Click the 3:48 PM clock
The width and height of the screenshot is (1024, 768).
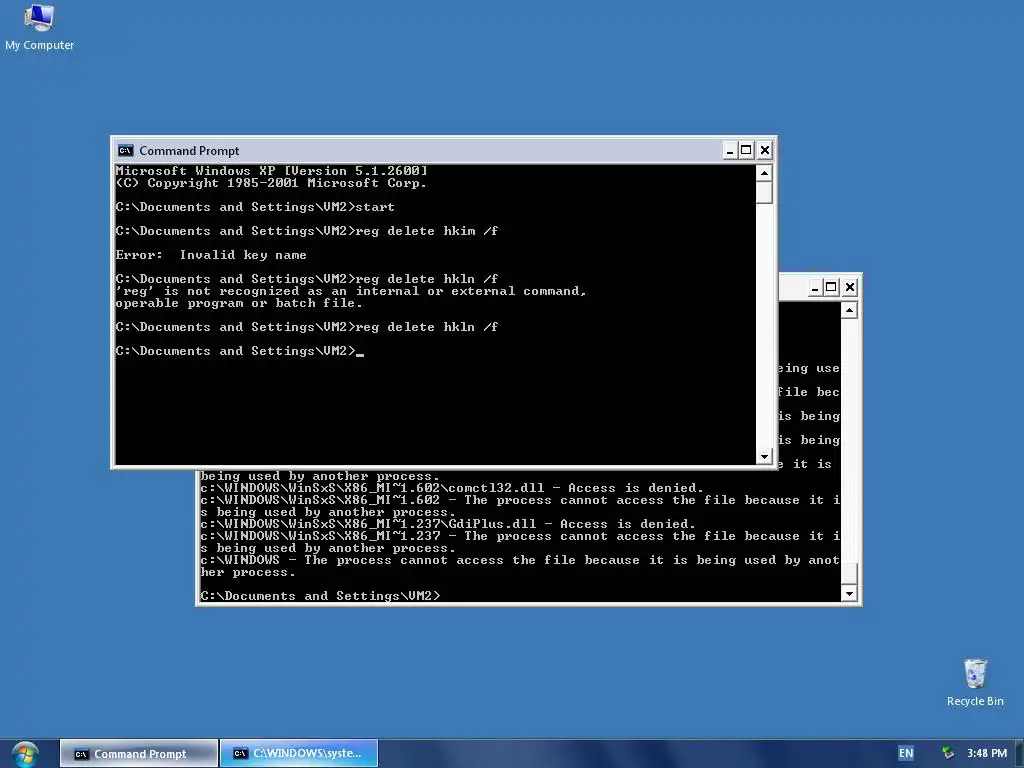(x=987, y=753)
